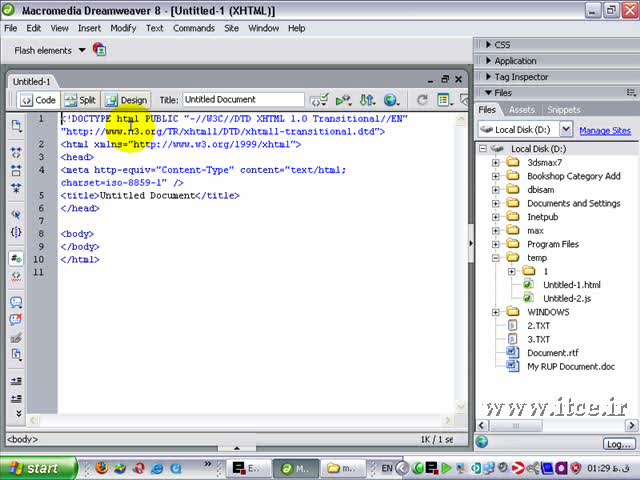Click the Balance Braces icon

point(16,232)
